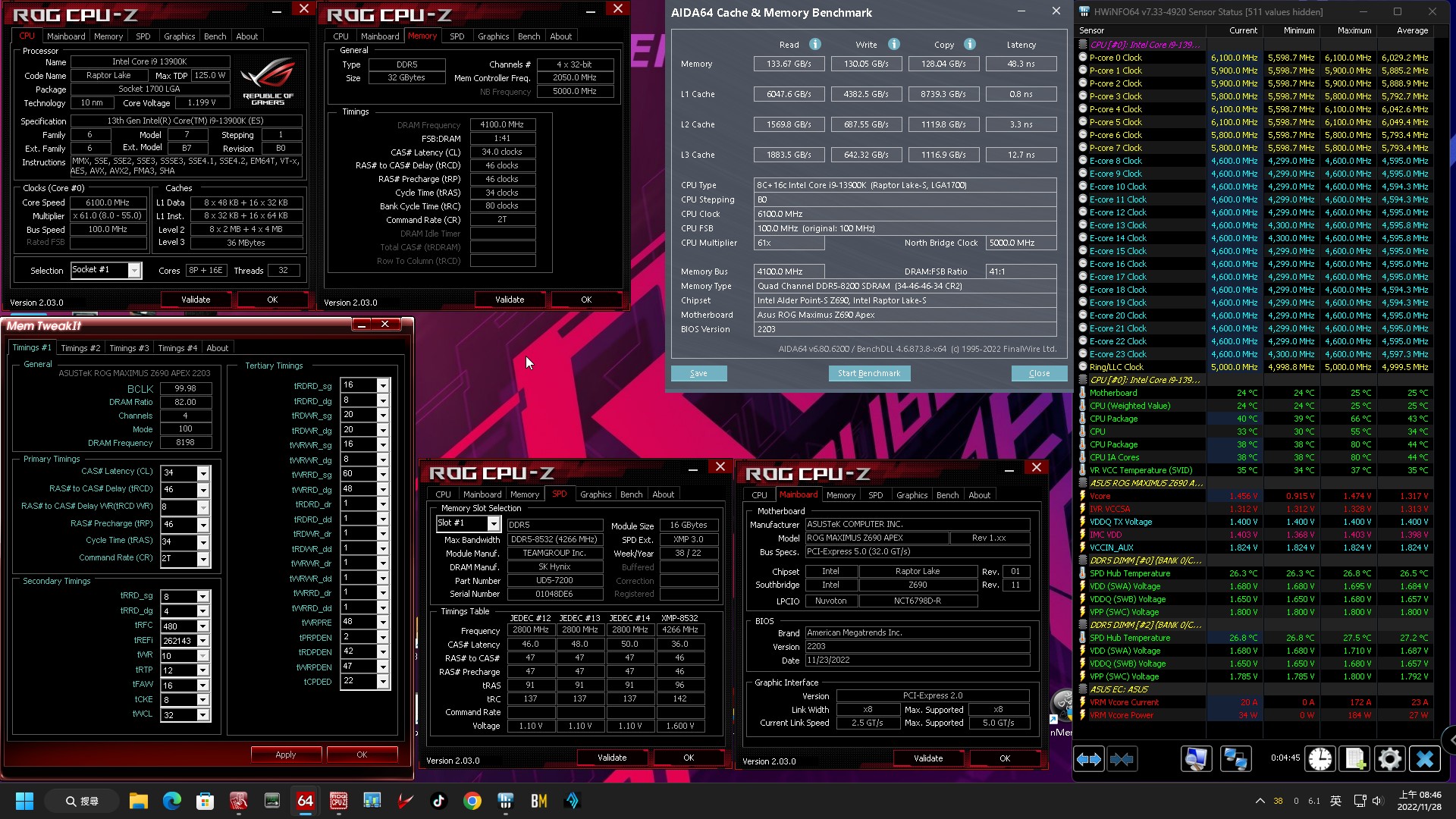This screenshot has width=1456, height=819.
Task: Open HWiNFO remote network monitors icon
Action: tap(1235, 759)
